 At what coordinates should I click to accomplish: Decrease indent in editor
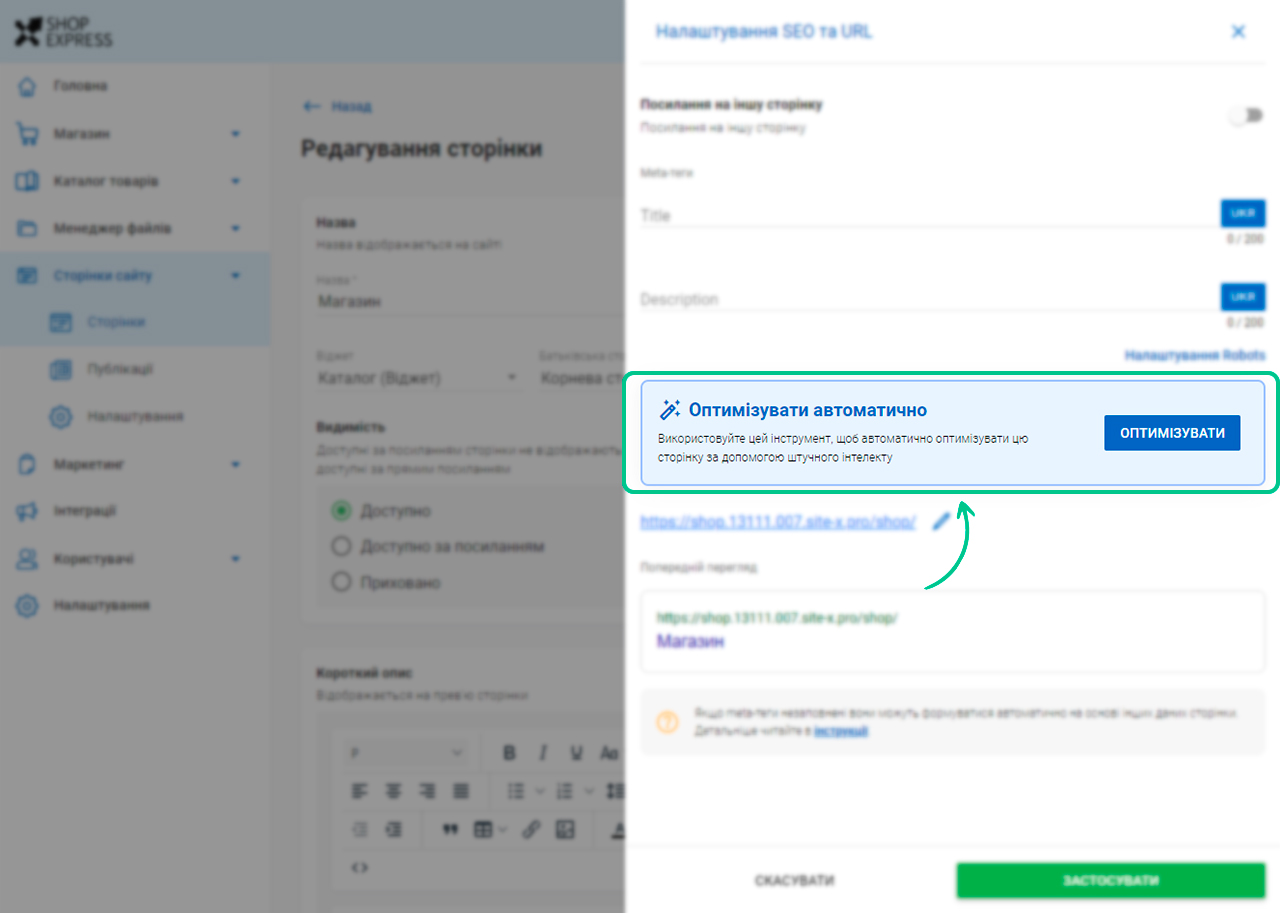tap(360, 829)
